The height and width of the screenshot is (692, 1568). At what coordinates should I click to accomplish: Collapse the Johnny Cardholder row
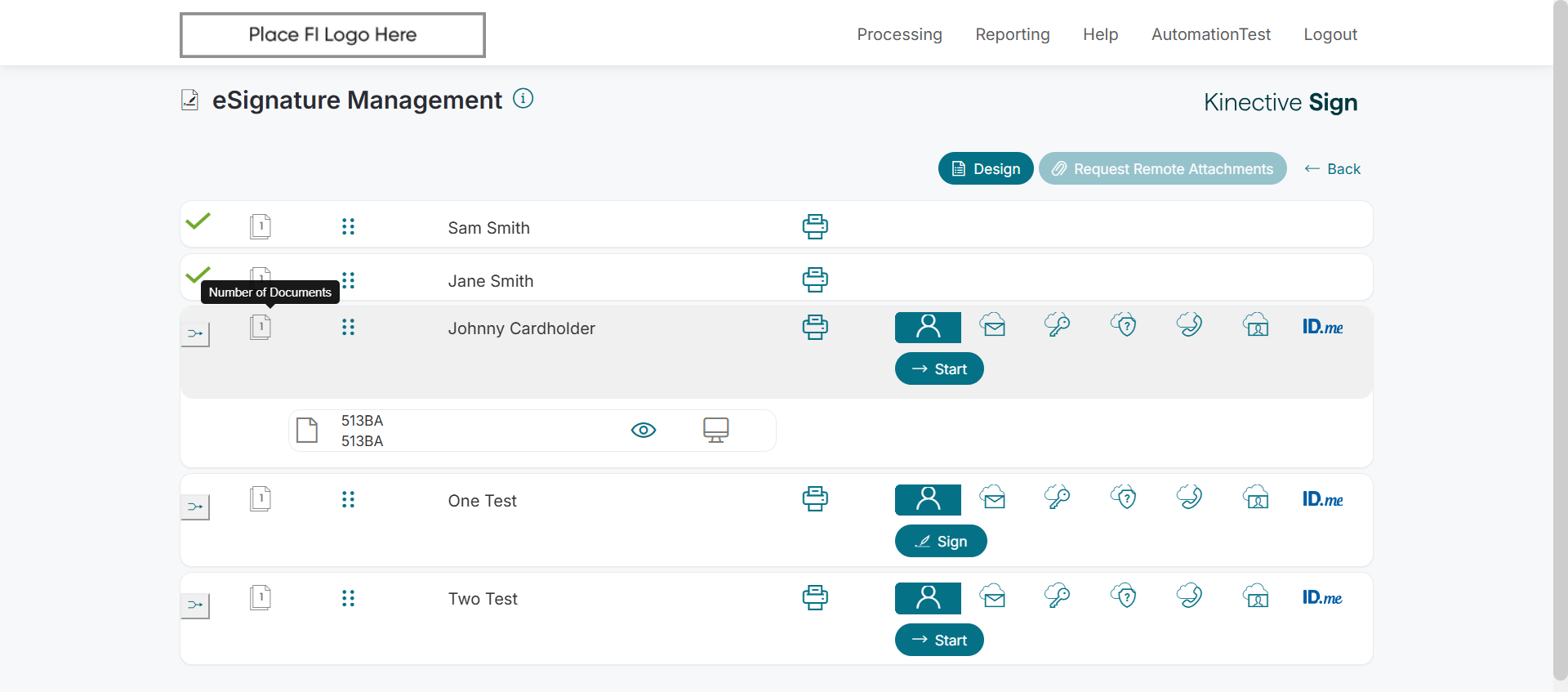click(x=195, y=334)
